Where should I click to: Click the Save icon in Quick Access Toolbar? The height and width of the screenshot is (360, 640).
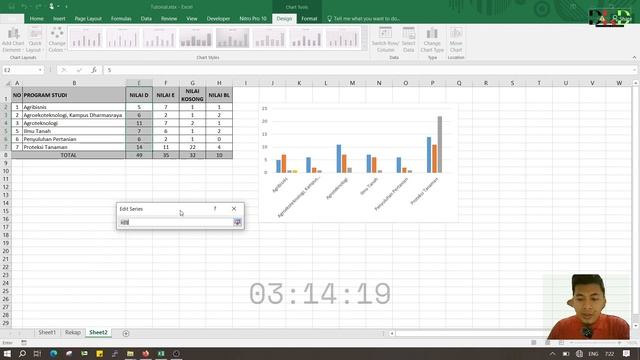(11, 7)
